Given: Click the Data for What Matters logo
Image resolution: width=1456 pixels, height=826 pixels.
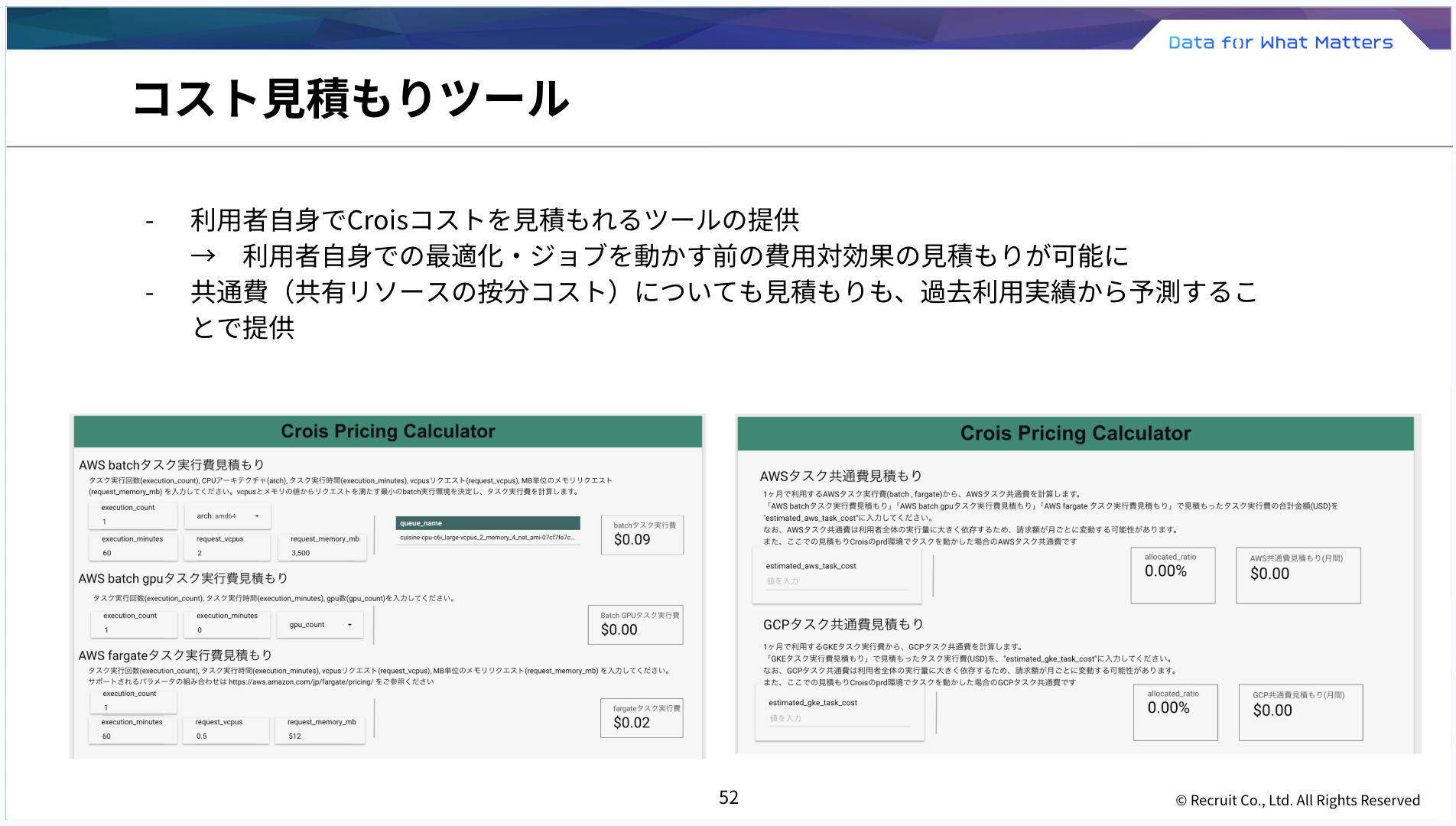Looking at the screenshot, I should 1279,42.
